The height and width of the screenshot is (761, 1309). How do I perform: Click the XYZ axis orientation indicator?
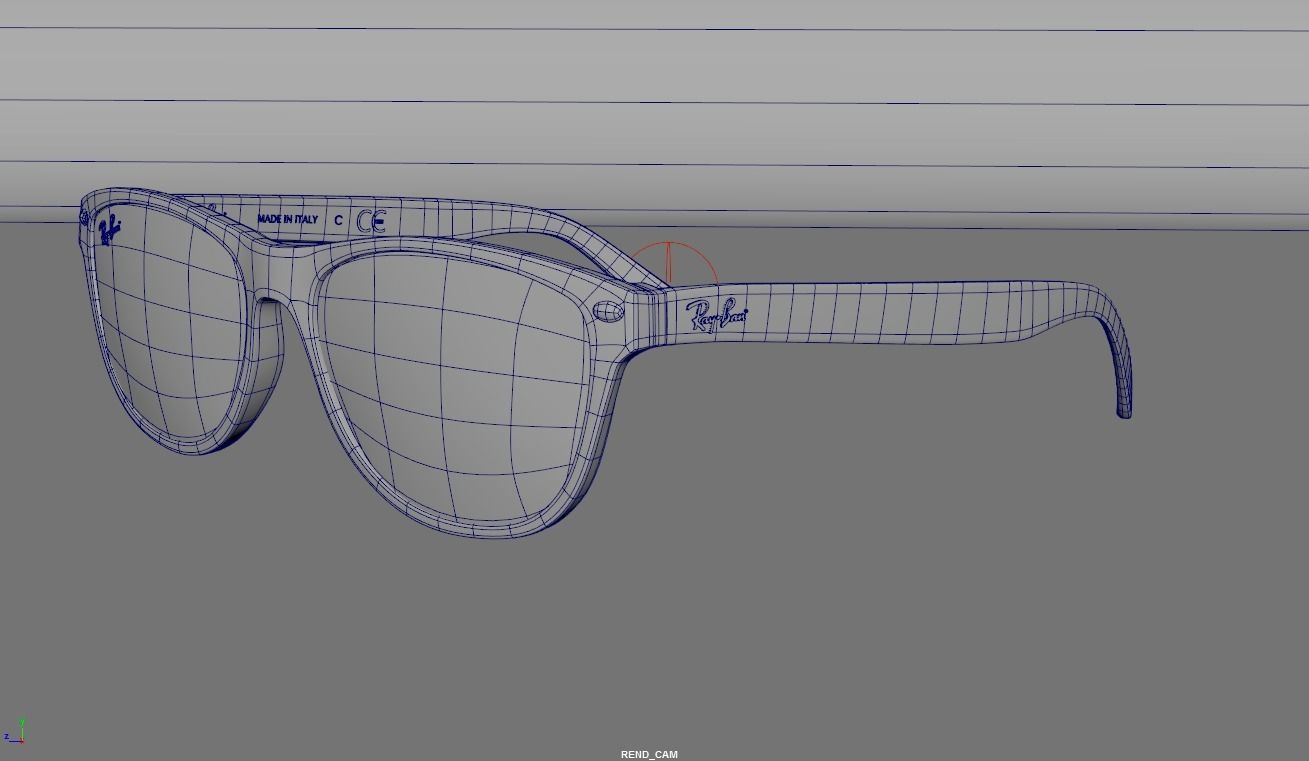tap(15, 731)
